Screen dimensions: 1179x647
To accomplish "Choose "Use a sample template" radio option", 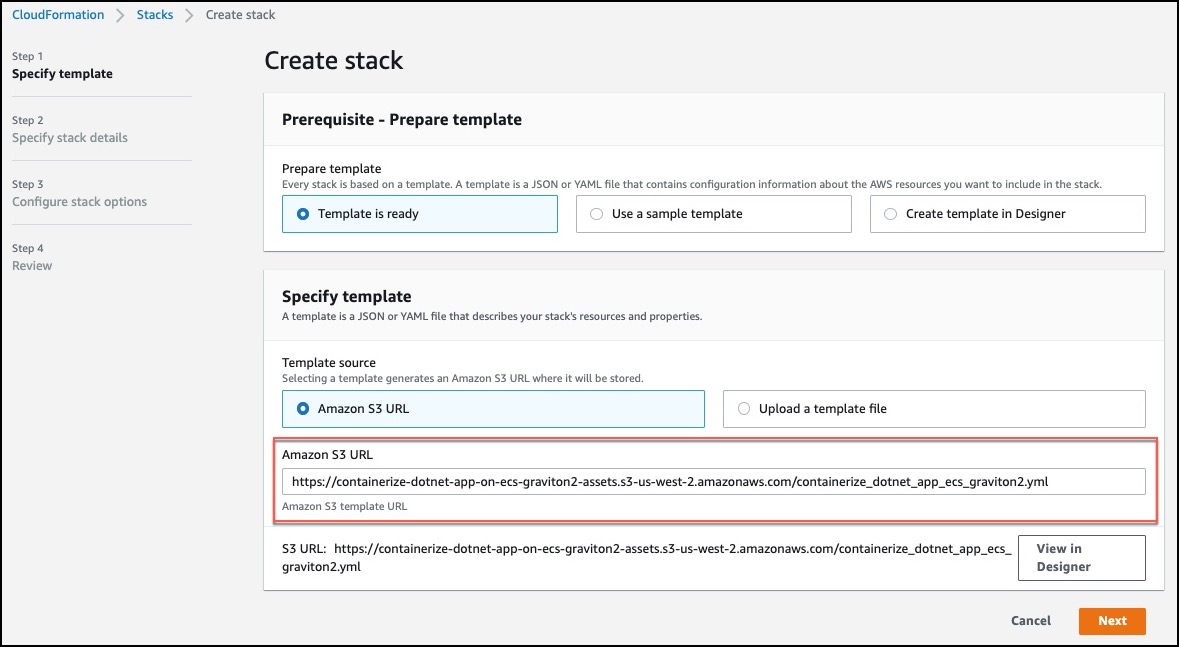I will click(714, 214).
